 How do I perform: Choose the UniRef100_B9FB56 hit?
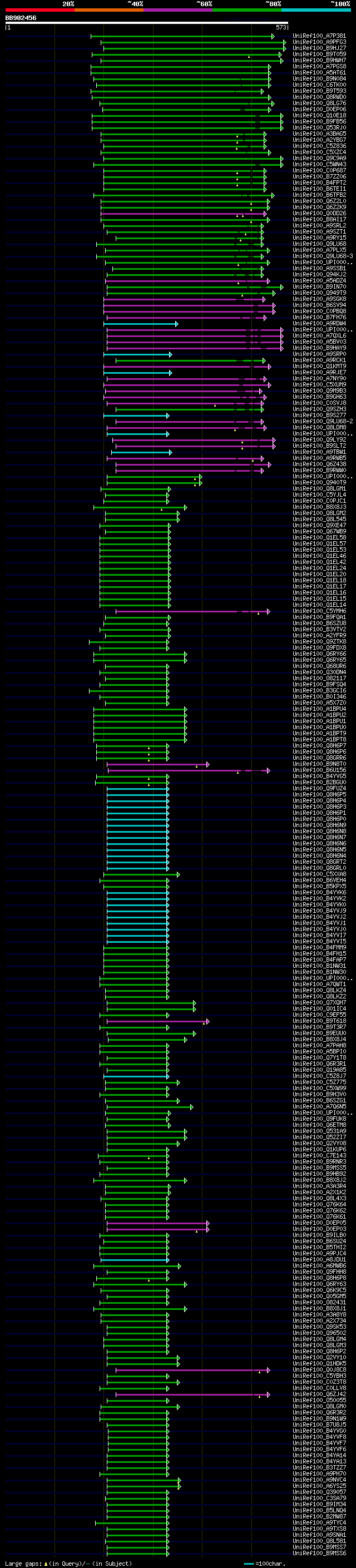[x=319, y=122]
